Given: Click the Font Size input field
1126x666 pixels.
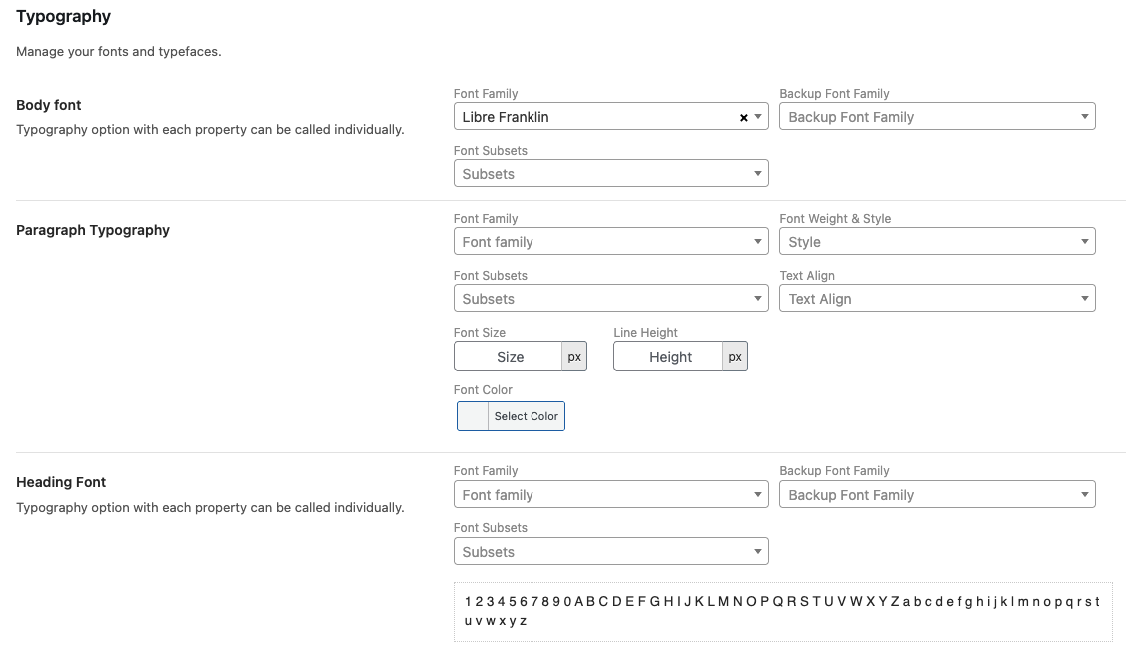Looking at the screenshot, I should [509, 357].
